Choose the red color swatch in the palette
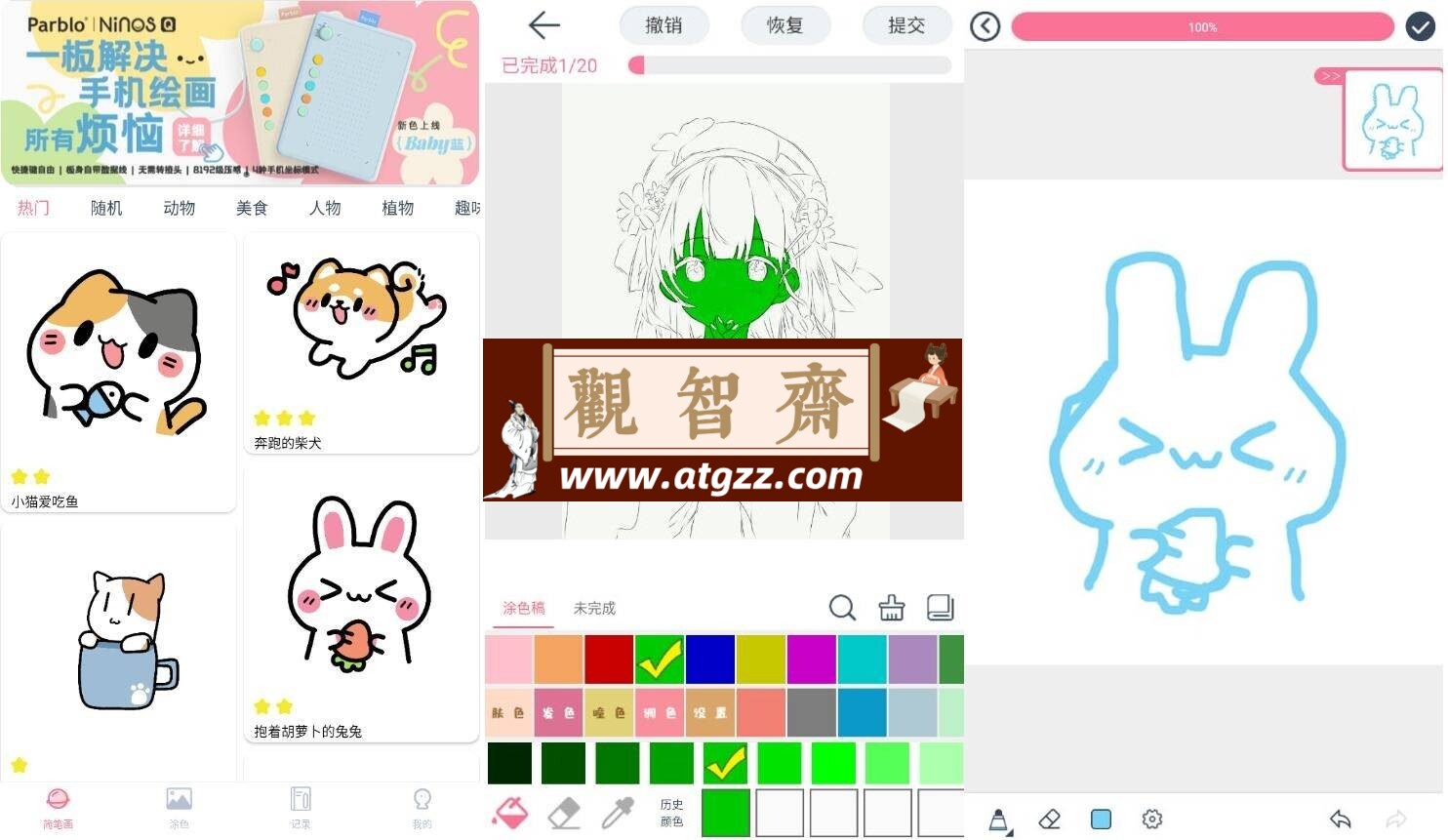This screenshot has height=840, width=1448. pos(609,660)
